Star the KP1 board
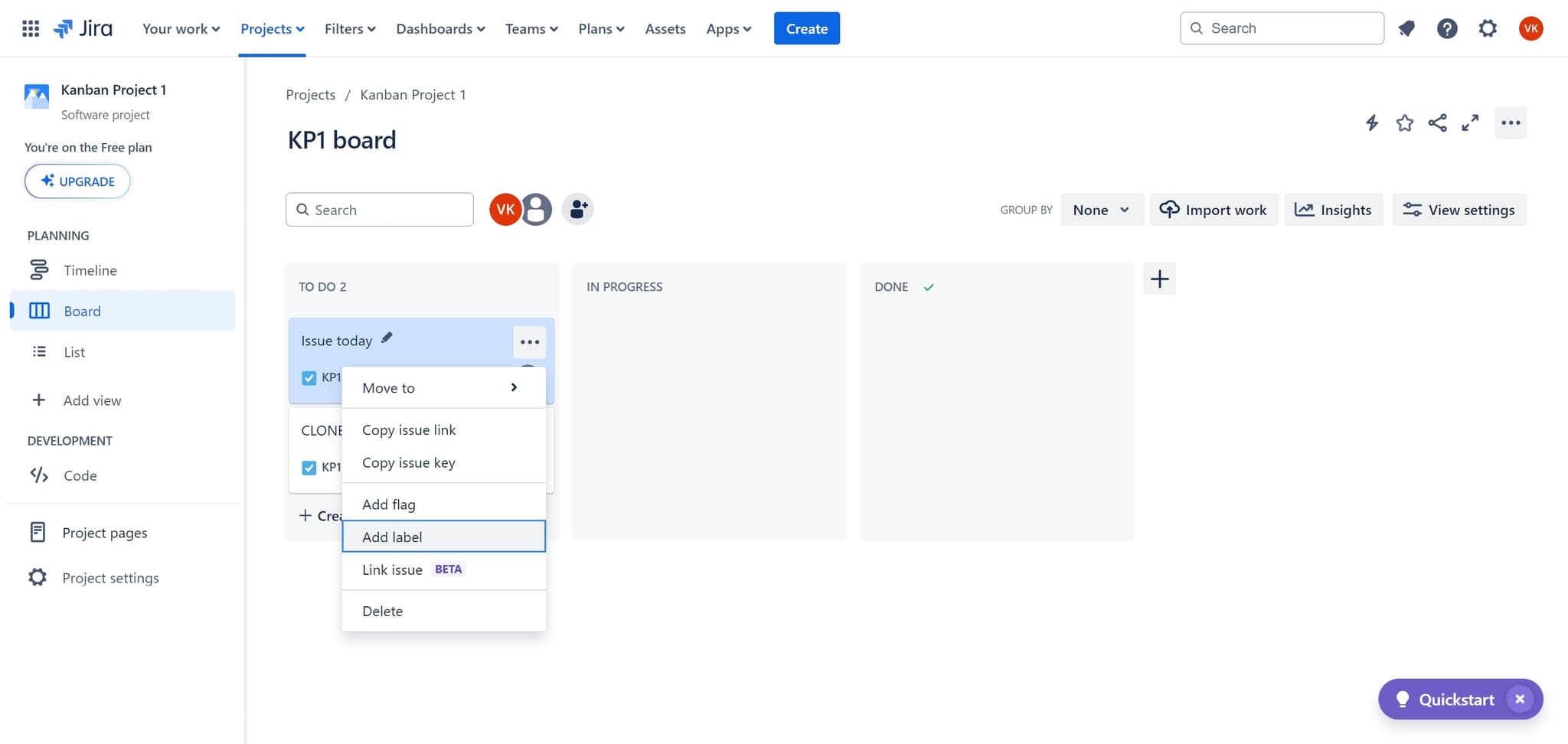This screenshot has height=744, width=1568. coord(1404,122)
